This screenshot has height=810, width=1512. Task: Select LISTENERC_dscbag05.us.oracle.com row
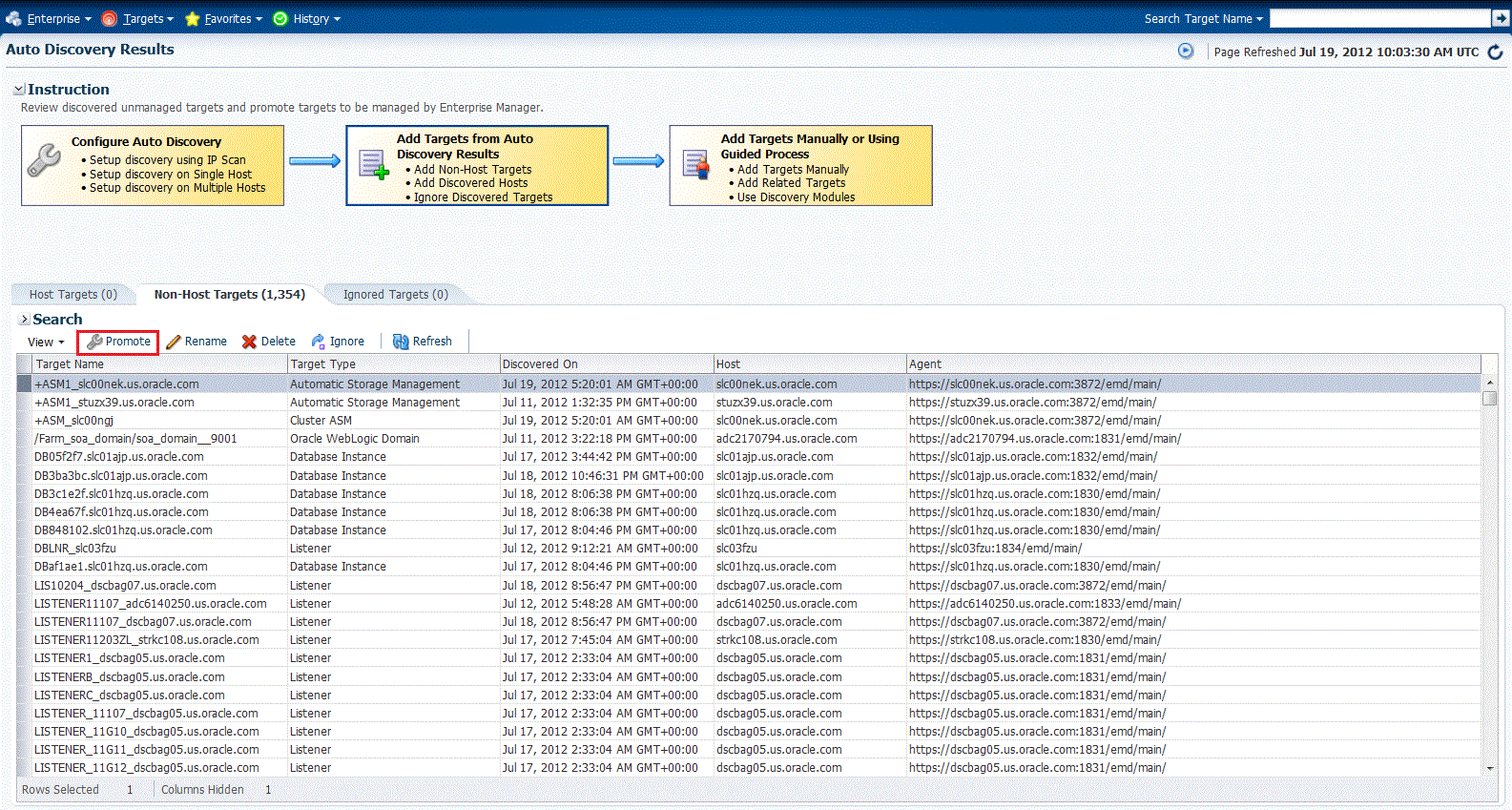pos(749,696)
